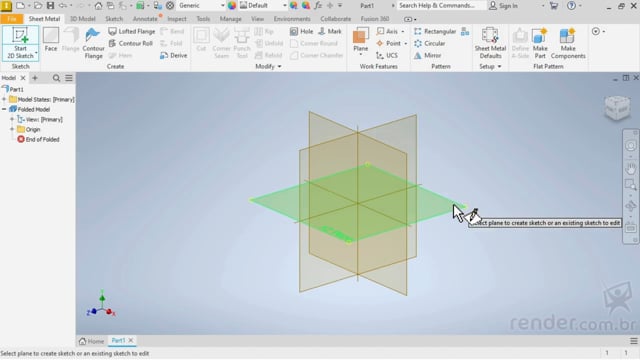Switch to the Annotate tab

[145, 19]
